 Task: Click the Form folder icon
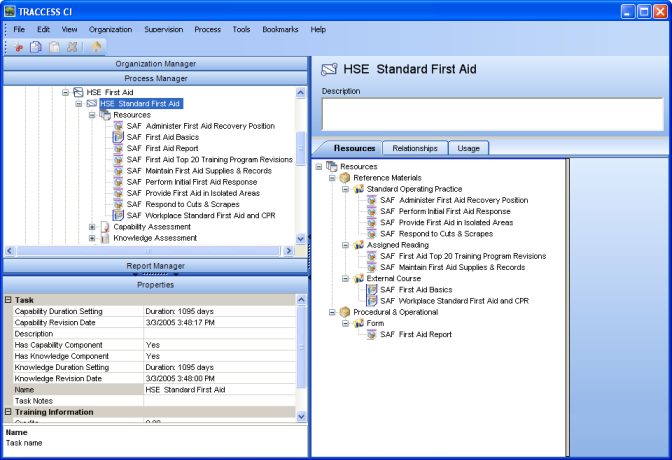pos(359,323)
